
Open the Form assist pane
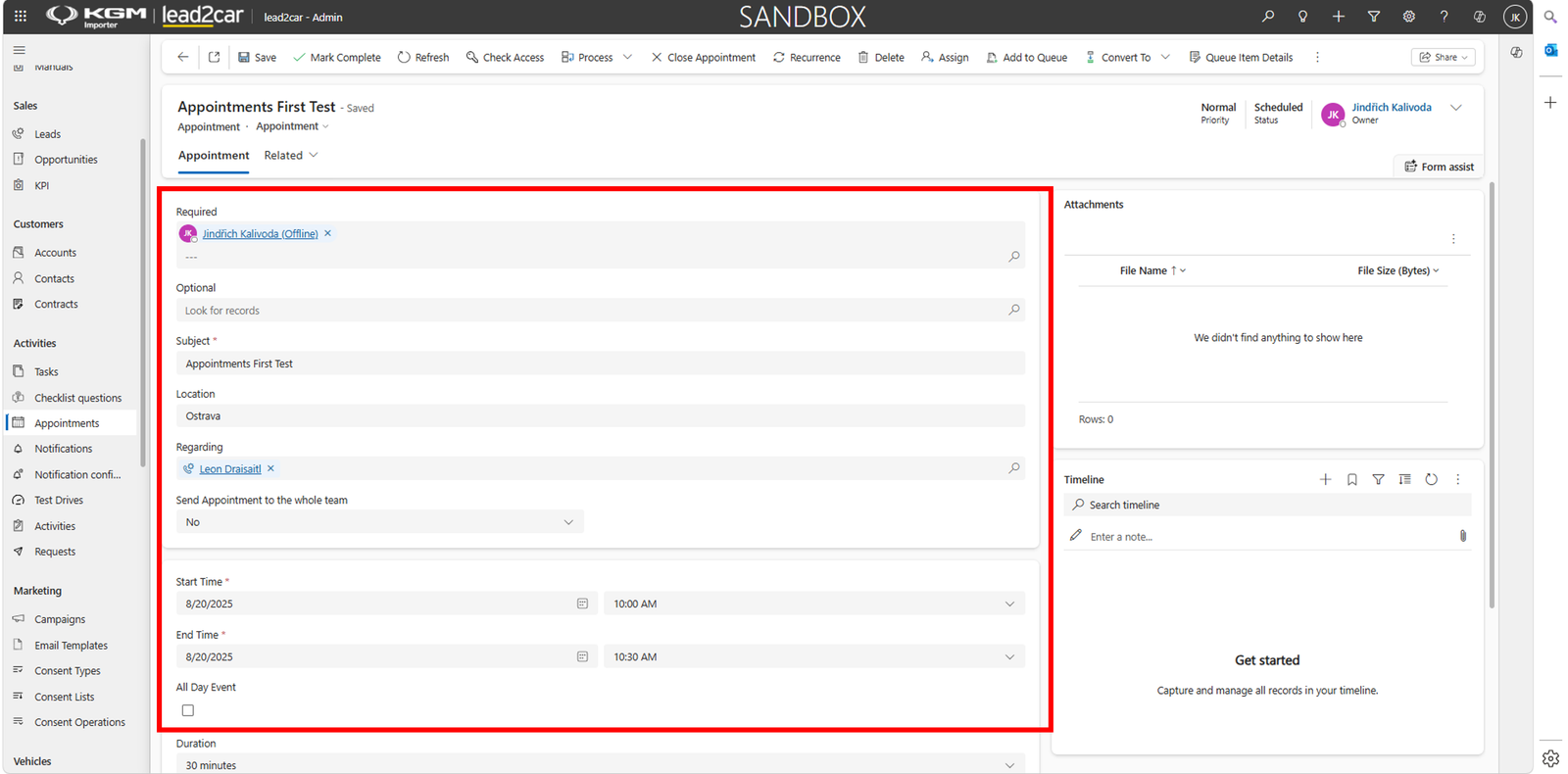click(x=1439, y=167)
